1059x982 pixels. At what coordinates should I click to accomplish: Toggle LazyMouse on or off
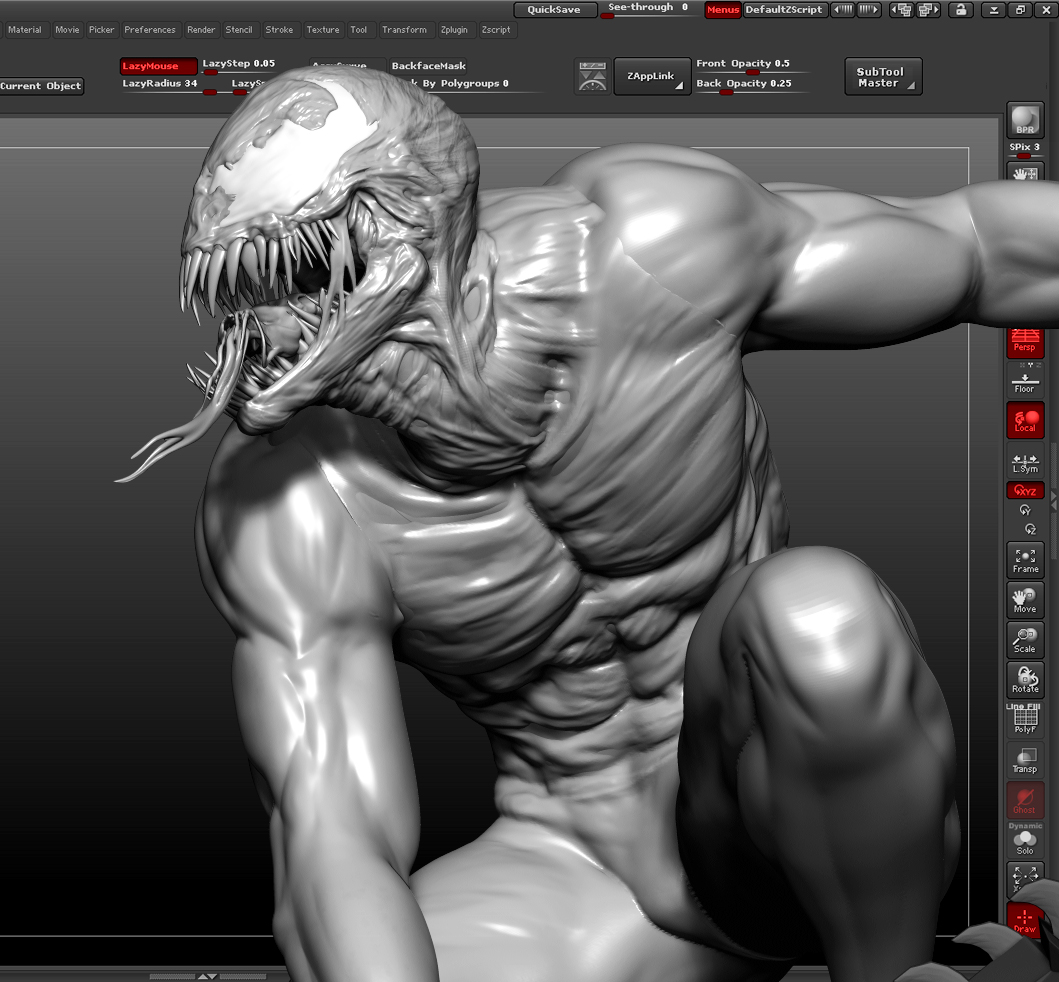pos(159,66)
